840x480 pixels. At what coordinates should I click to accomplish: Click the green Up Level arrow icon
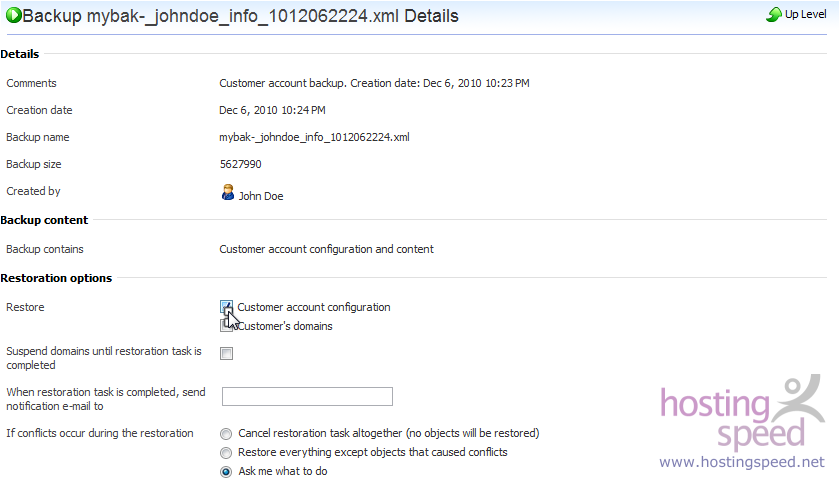tap(774, 14)
